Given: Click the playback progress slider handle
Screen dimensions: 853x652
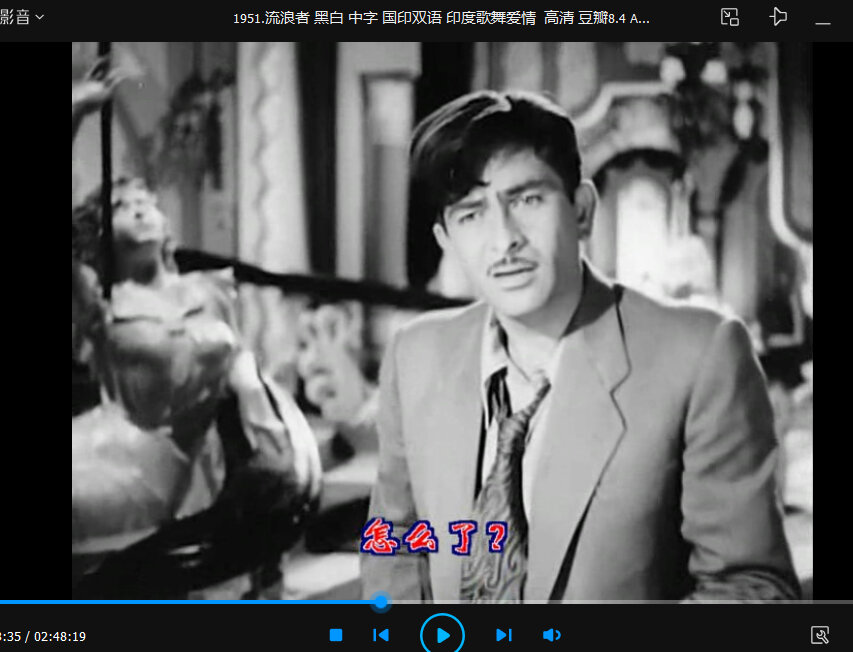Looking at the screenshot, I should pyautogui.click(x=381, y=601).
